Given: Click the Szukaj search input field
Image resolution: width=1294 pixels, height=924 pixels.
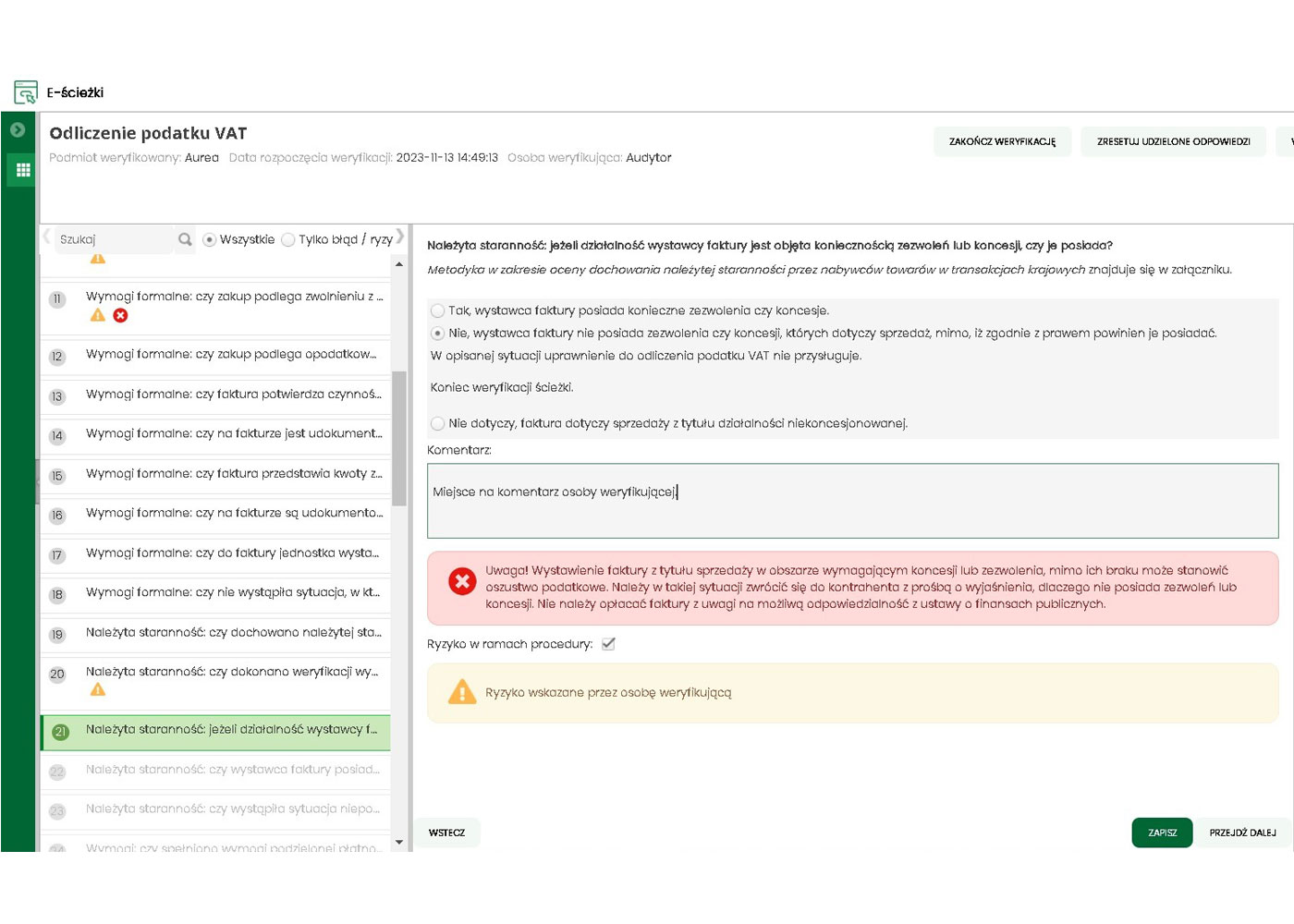Looking at the screenshot, I should point(116,239).
